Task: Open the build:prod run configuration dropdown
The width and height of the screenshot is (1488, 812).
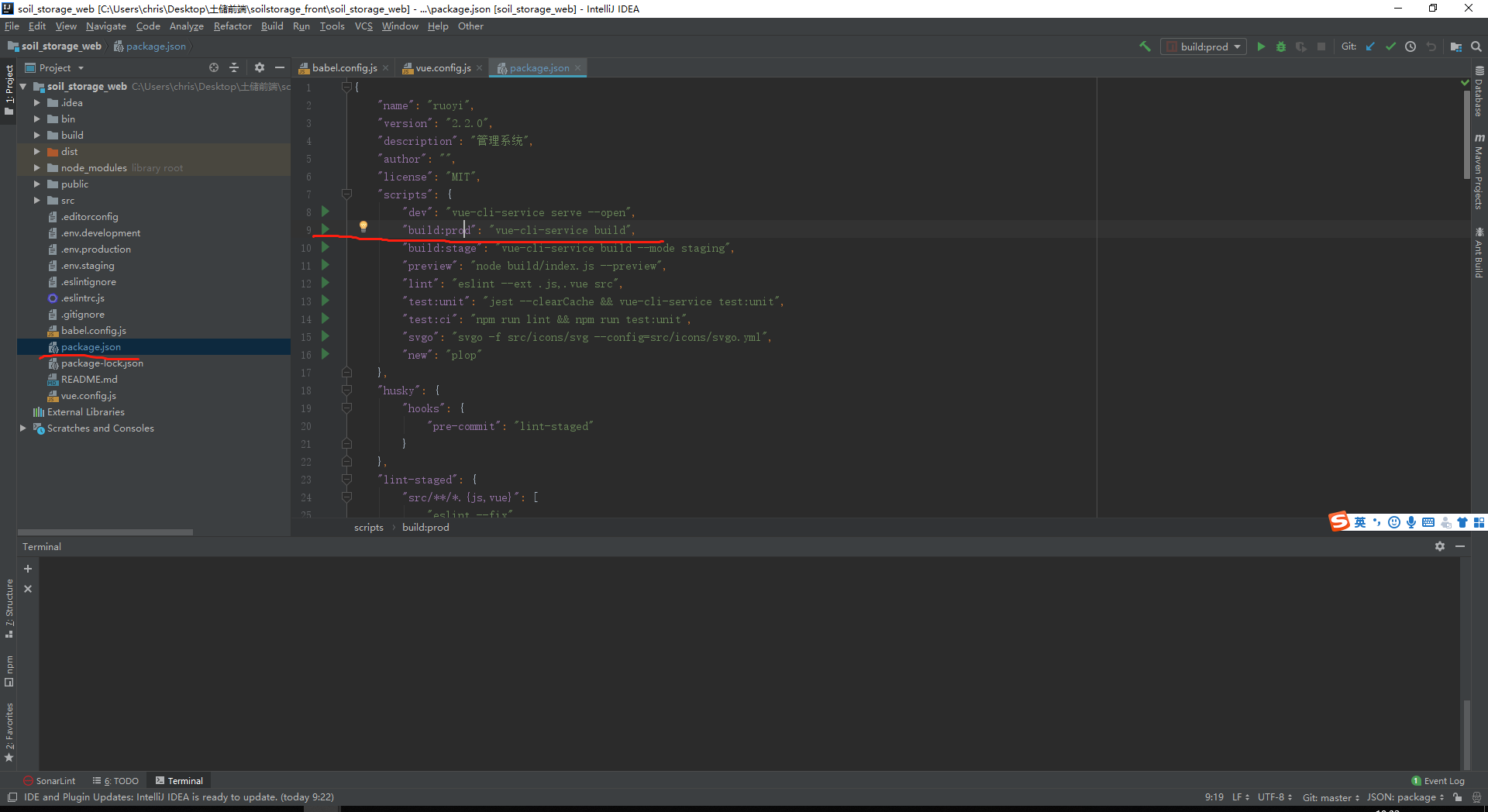Action: click(1204, 46)
